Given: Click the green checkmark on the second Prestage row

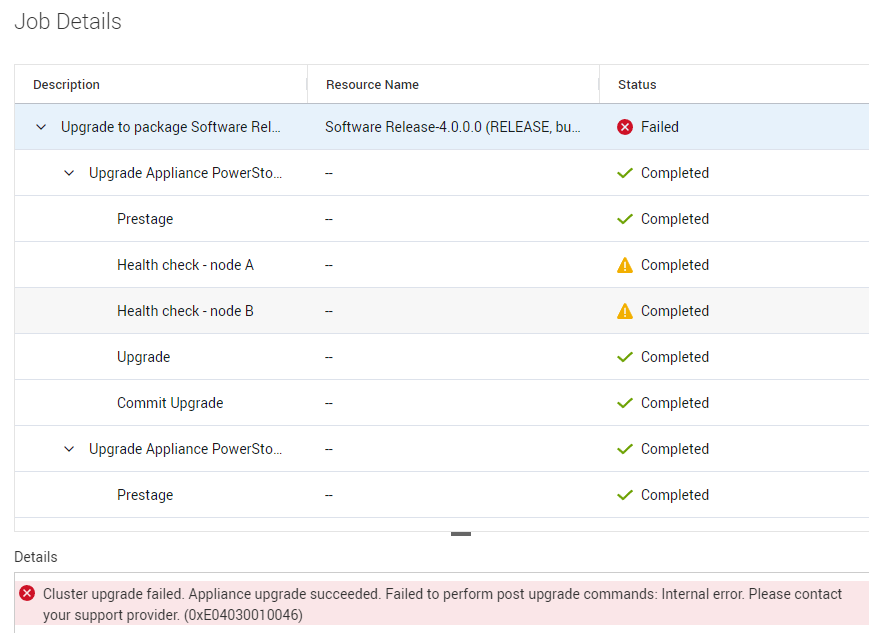Looking at the screenshot, I should 624,494.
